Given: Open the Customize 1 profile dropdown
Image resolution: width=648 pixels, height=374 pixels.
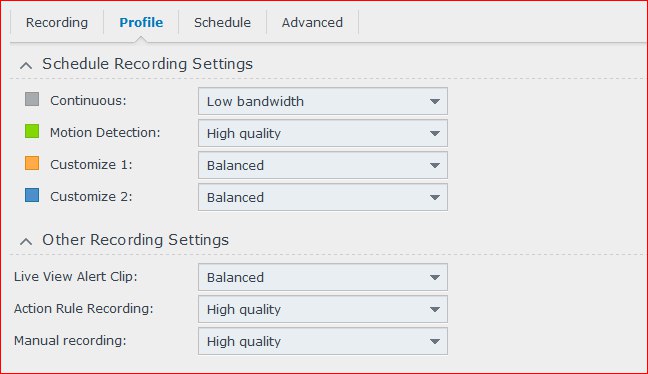Looking at the screenshot, I should point(323,165).
